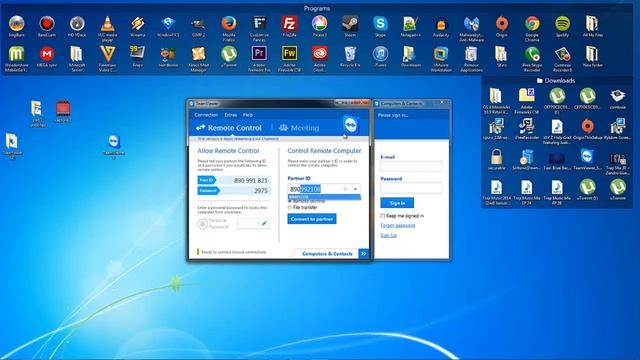The image size is (640, 360).
Task: Open the Connection menu in TeamViewer
Action: (x=206, y=115)
